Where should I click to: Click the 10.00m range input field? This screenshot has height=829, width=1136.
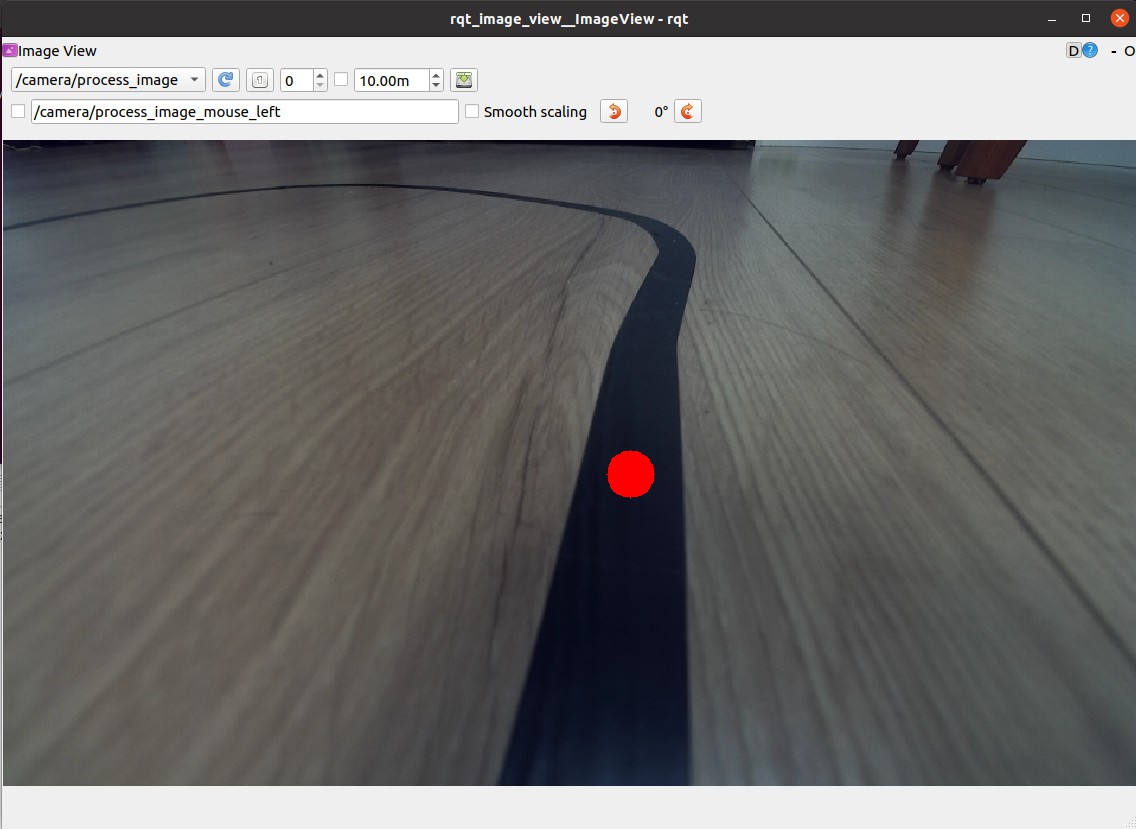pos(392,80)
